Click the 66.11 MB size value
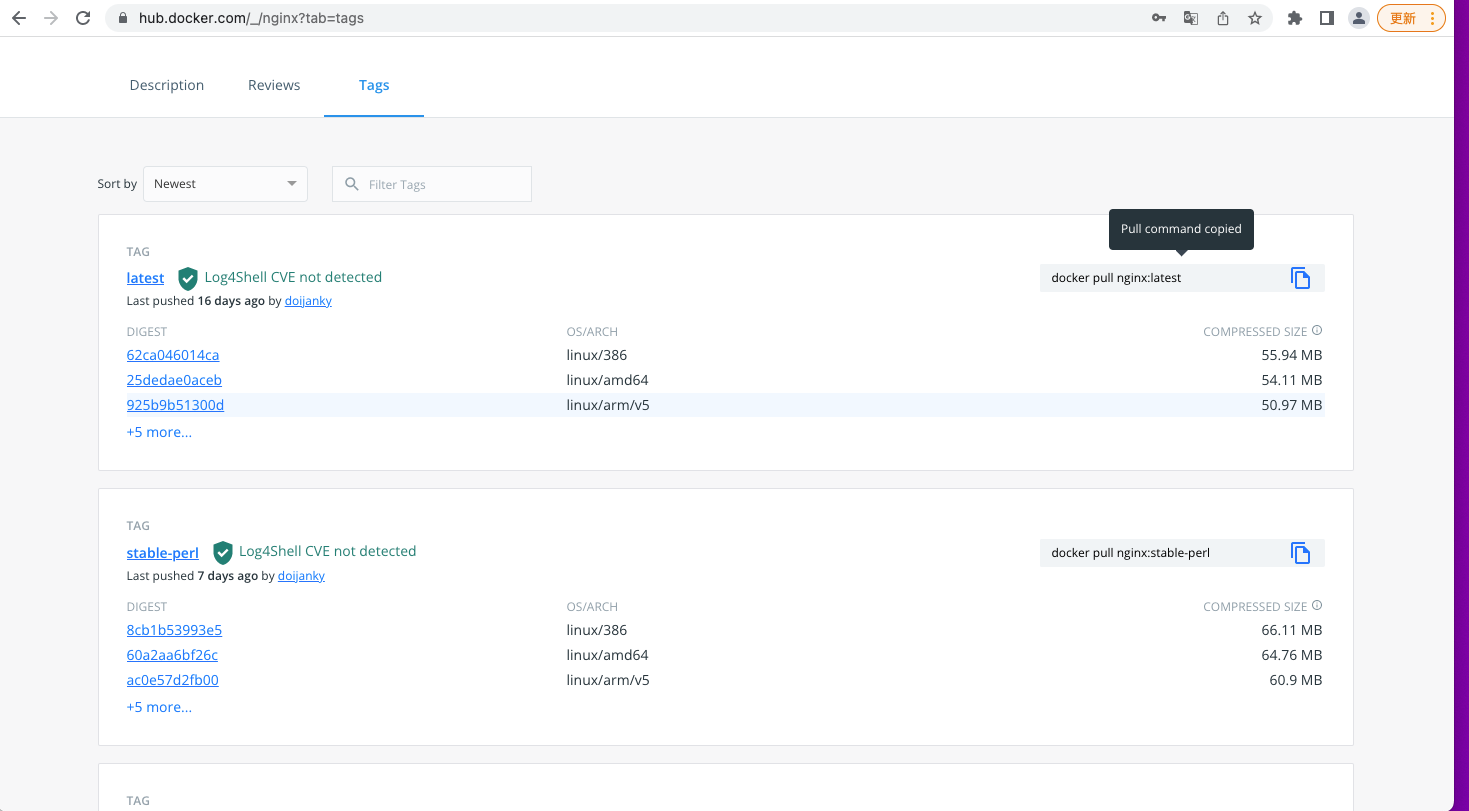The width and height of the screenshot is (1469, 811). pyautogui.click(x=1292, y=630)
